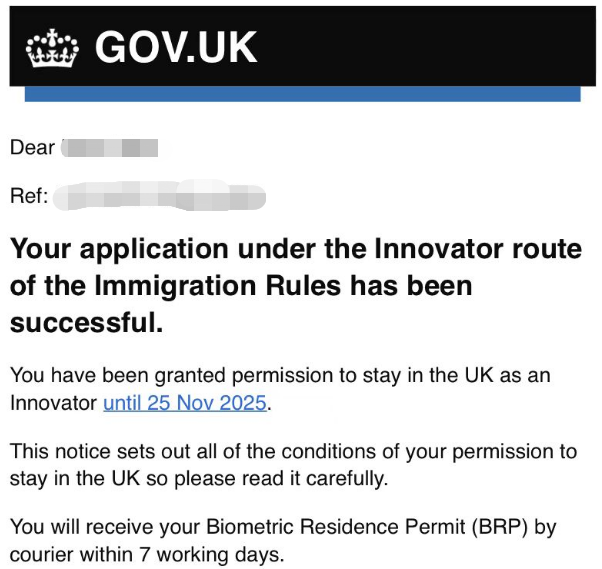Click the 'Dear' greeting text
602x569 pixels.
click(32, 148)
